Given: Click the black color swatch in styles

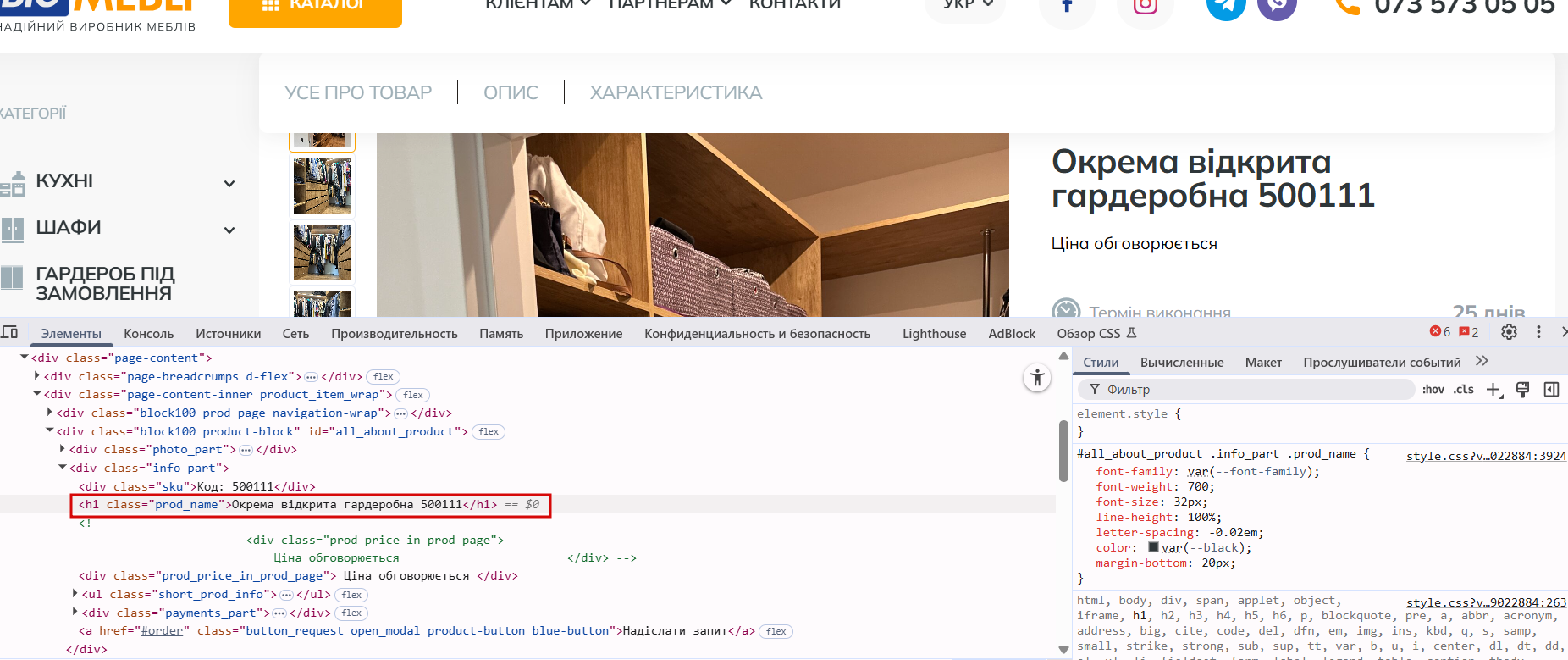Looking at the screenshot, I should (1153, 547).
